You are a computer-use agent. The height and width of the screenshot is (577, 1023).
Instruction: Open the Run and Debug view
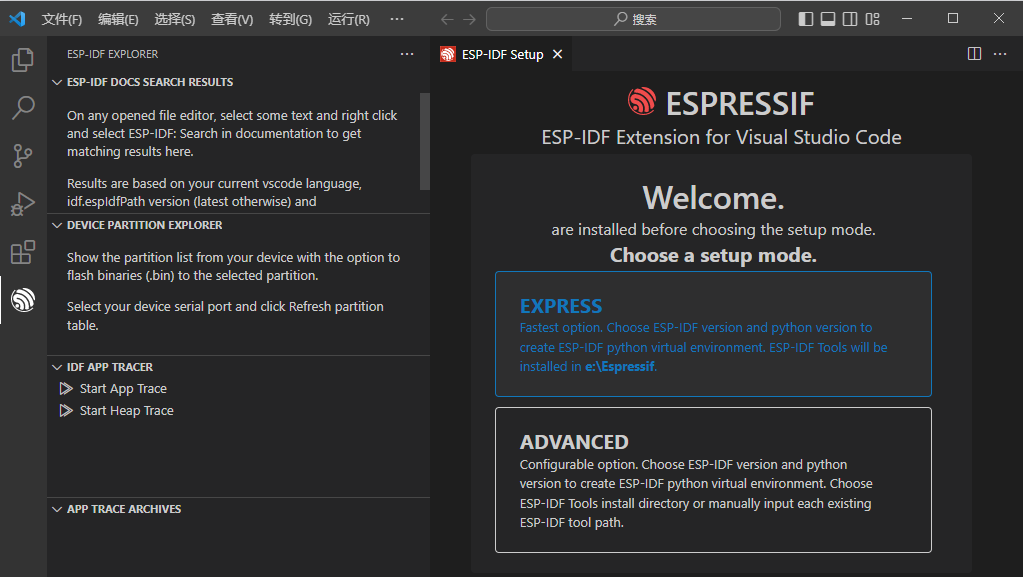23,204
